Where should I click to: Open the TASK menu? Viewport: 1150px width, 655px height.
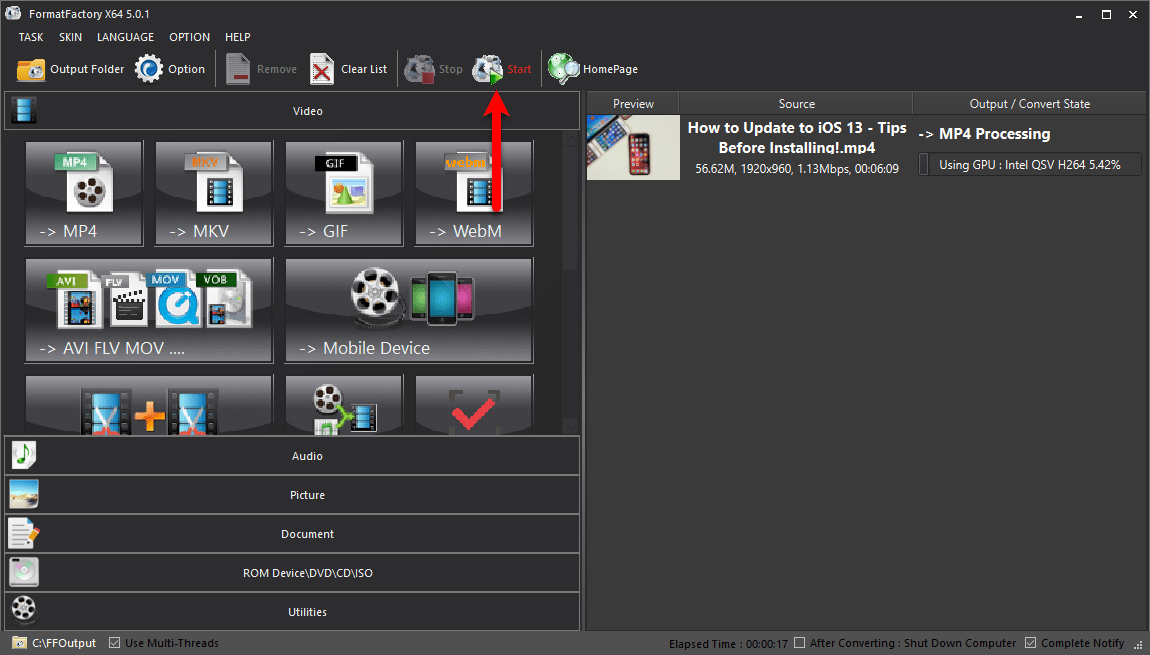coord(31,37)
